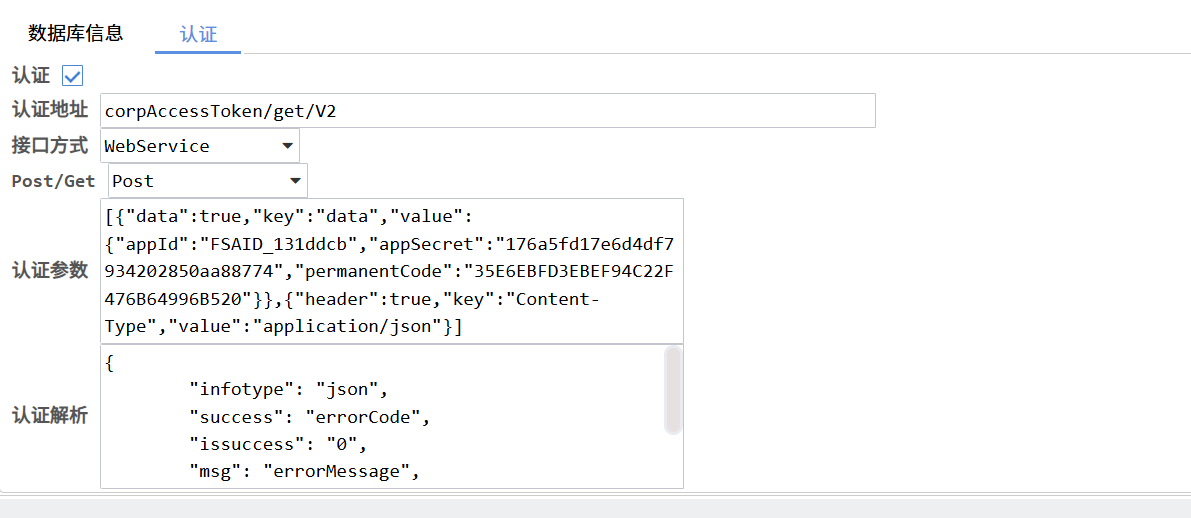Click the 认证解析 vertical scrollbar thumb
Viewport: 1191px width, 518px height.
pyautogui.click(x=673, y=390)
